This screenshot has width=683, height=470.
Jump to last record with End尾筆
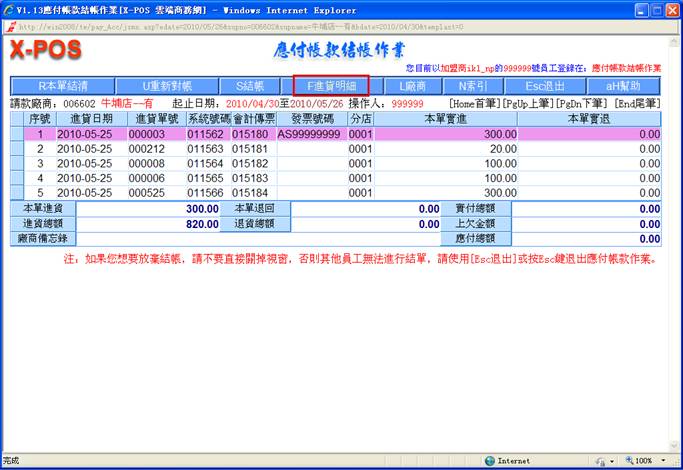click(636, 103)
